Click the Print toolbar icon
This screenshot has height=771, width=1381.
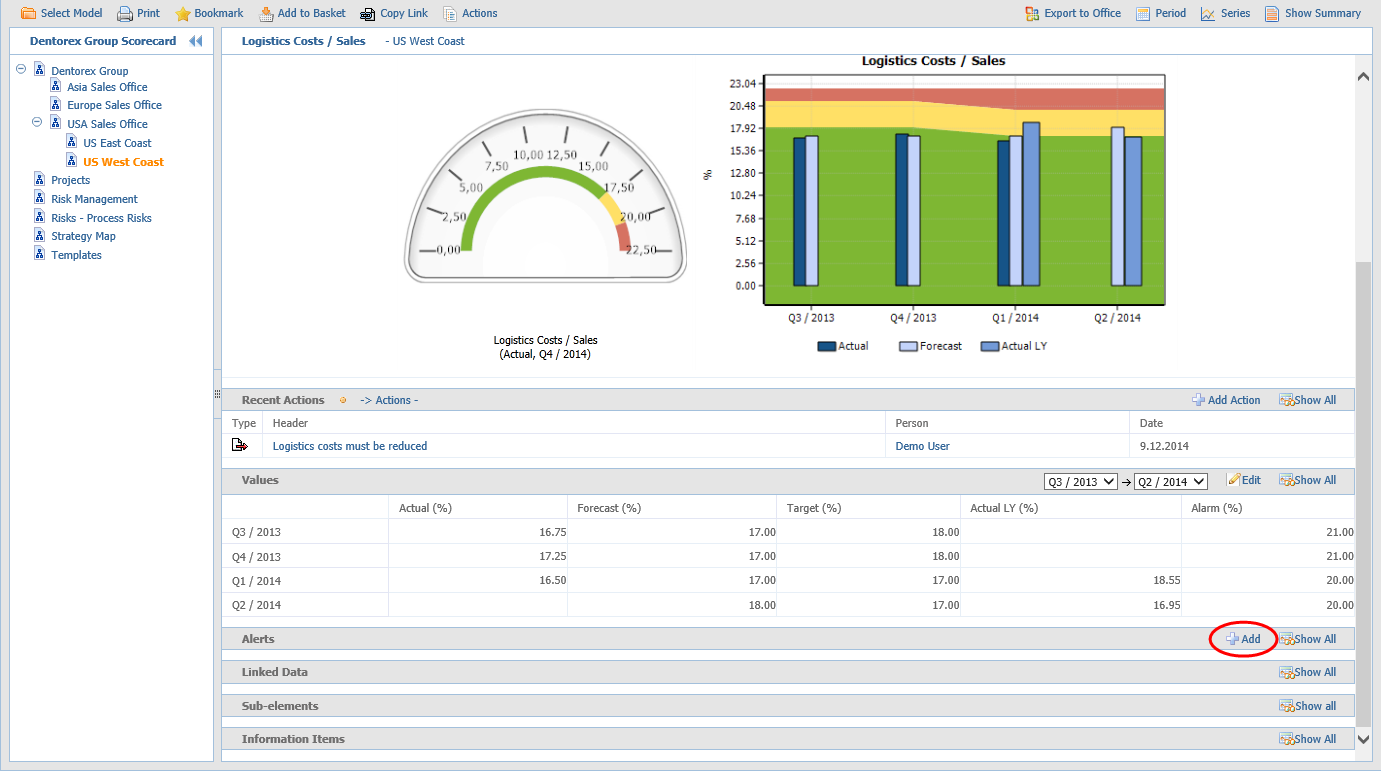pos(125,14)
